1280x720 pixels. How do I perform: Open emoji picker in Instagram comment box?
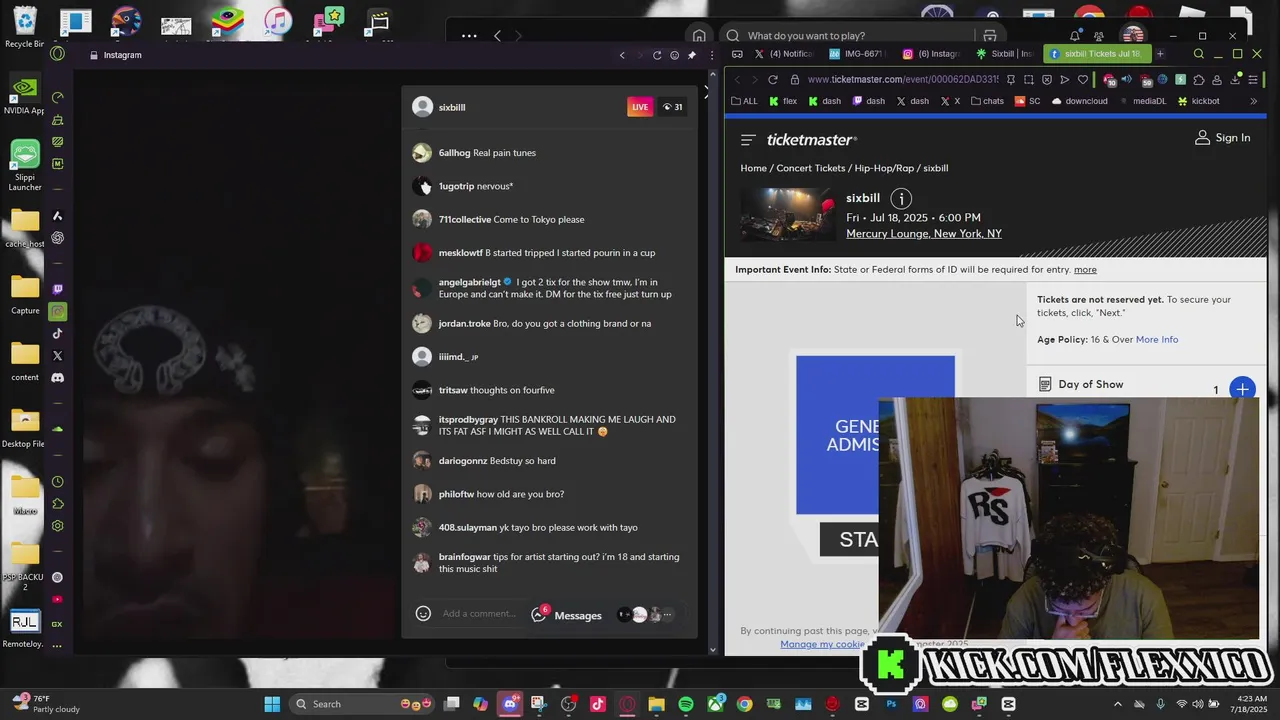click(x=423, y=614)
